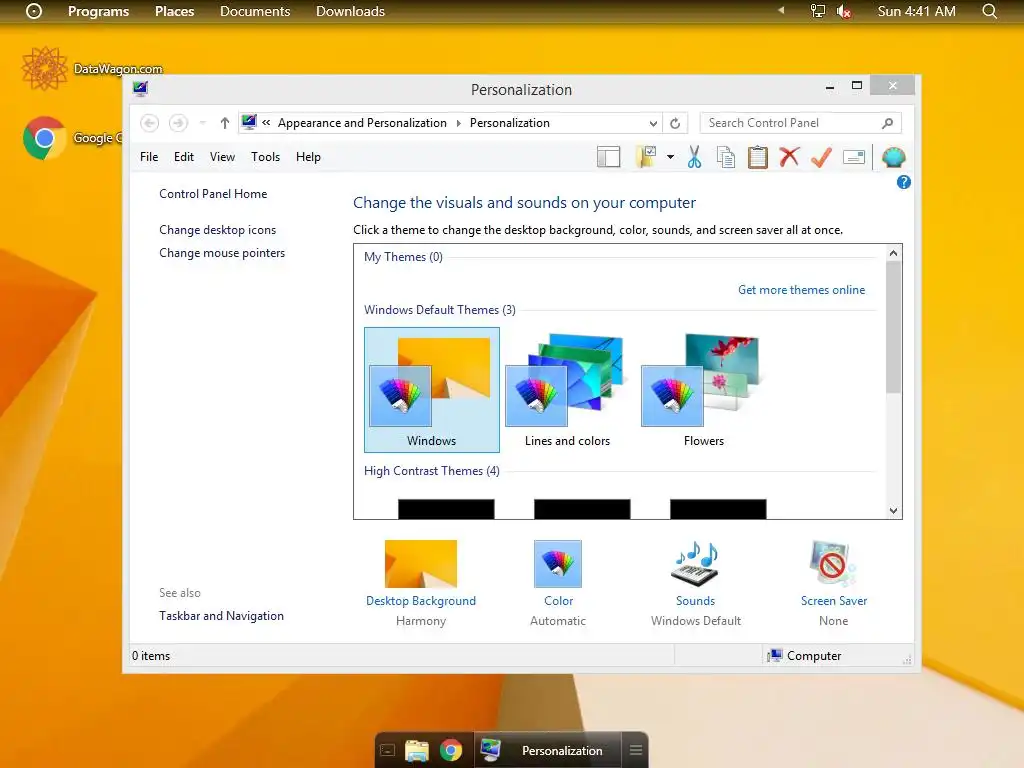Click the circle launcher icon top-left
The height and width of the screenshot is (768, 1024).
click(34, 11)
